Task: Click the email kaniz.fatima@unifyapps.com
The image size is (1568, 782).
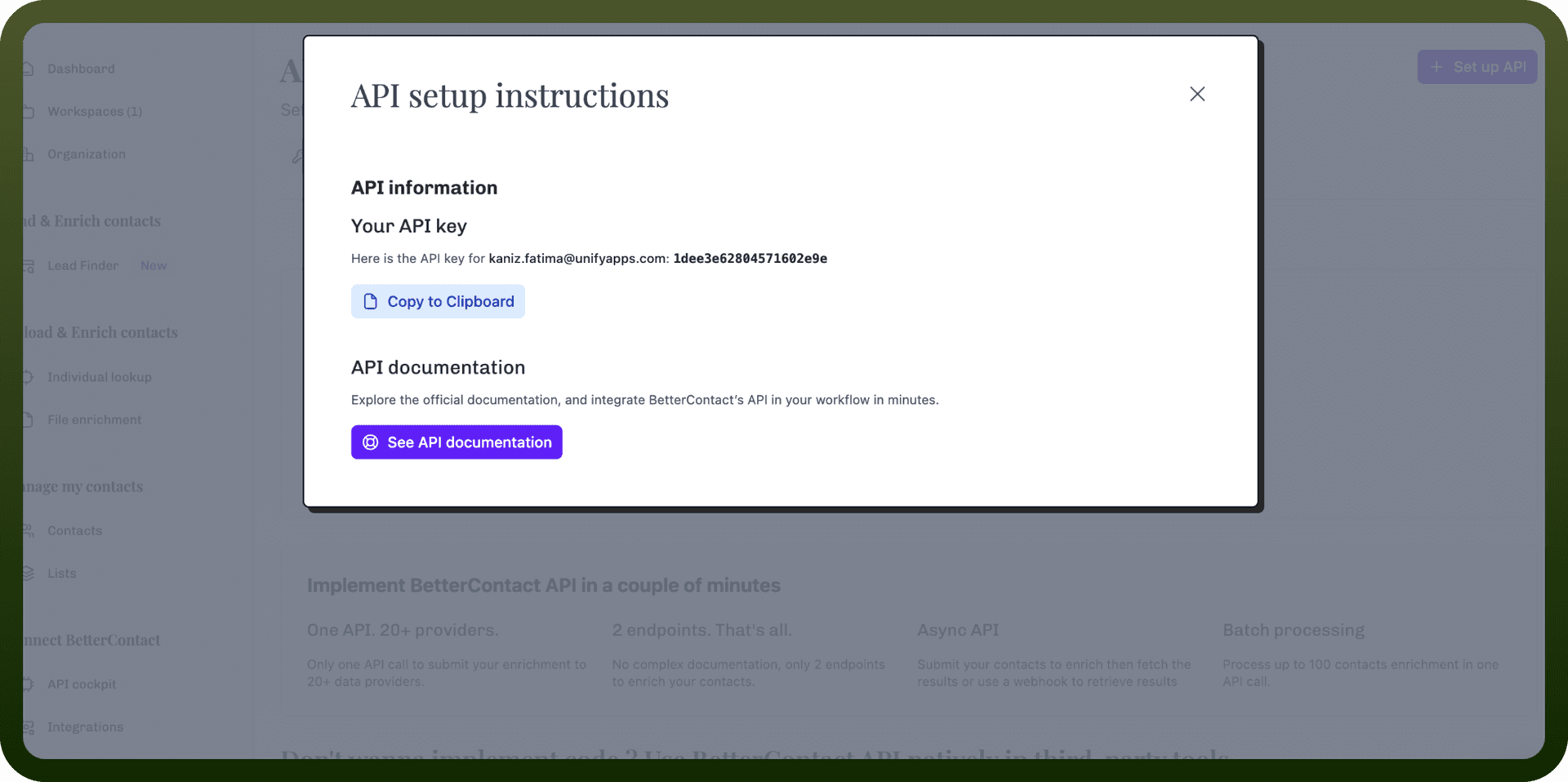Action: coord(578,258)
